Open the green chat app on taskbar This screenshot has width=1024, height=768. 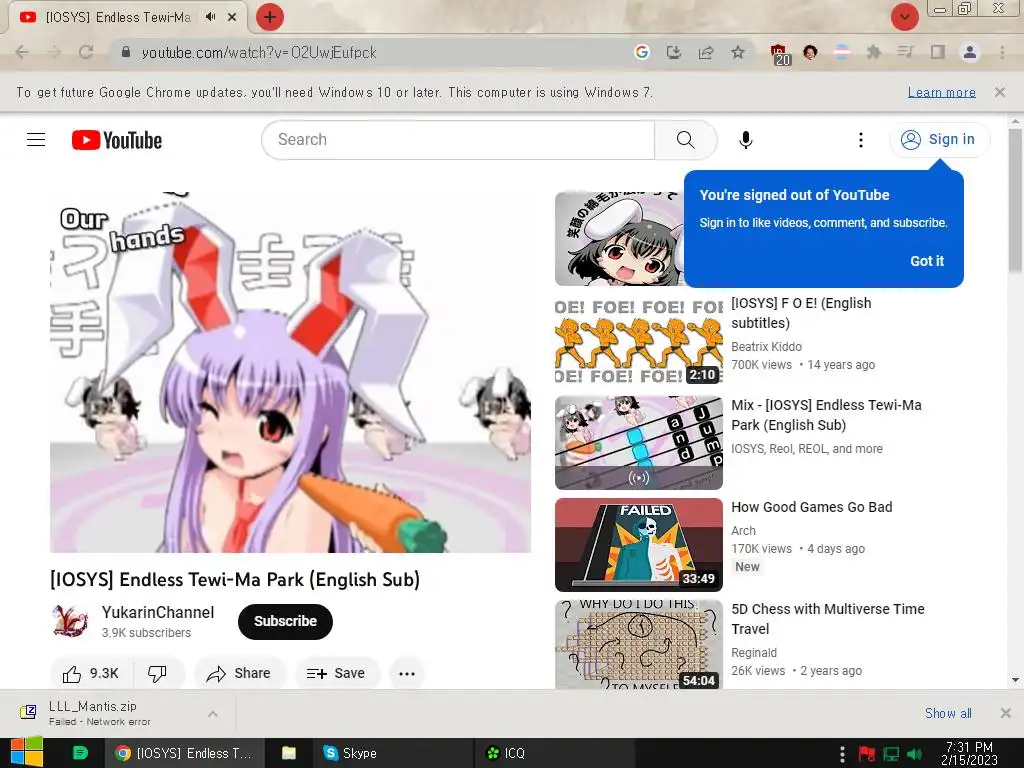pyautogui.click(x=80, y=753)
